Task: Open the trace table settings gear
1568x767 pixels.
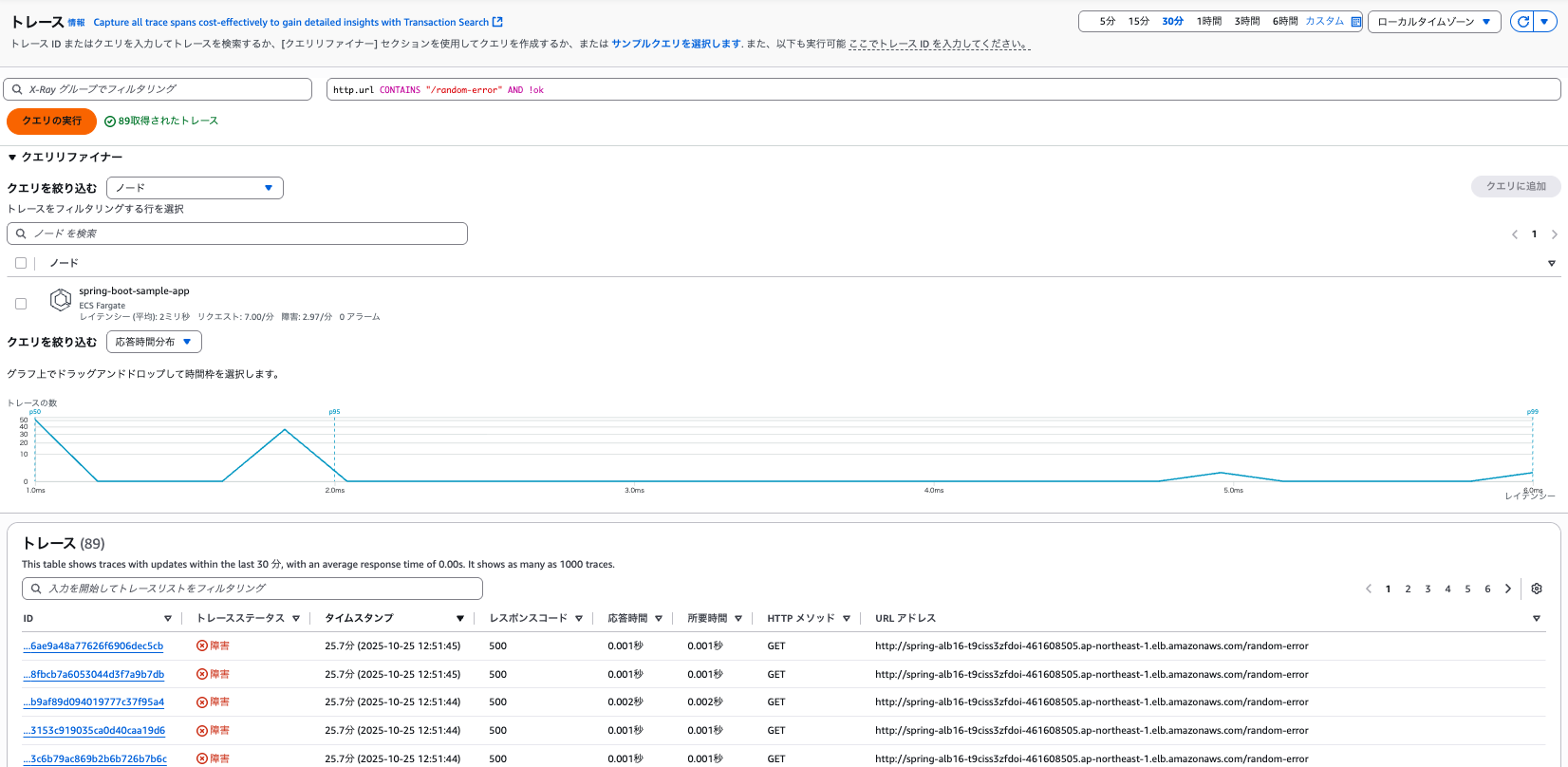Action: tap(1537, 589)
